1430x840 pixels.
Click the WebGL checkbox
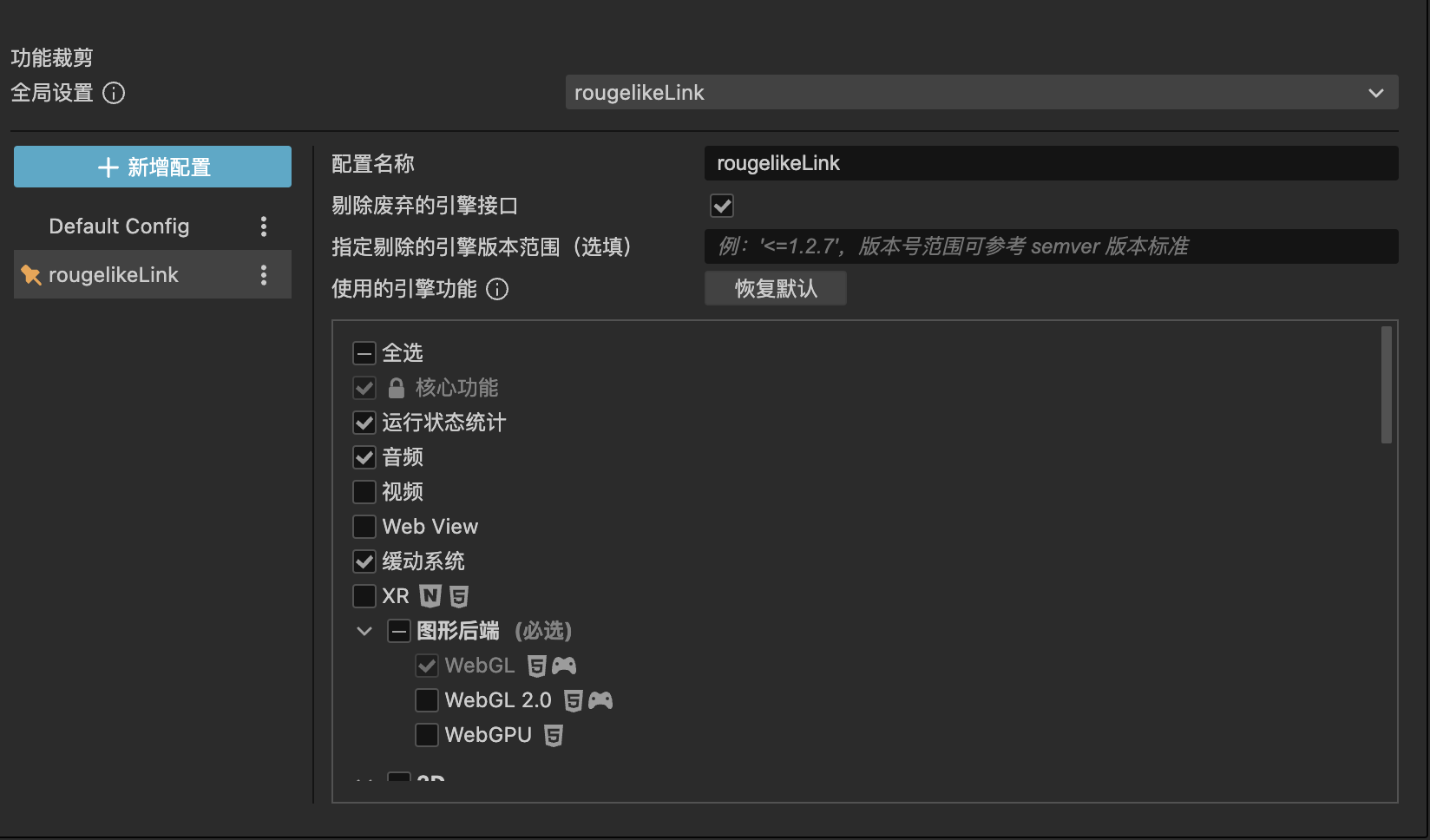427,666
